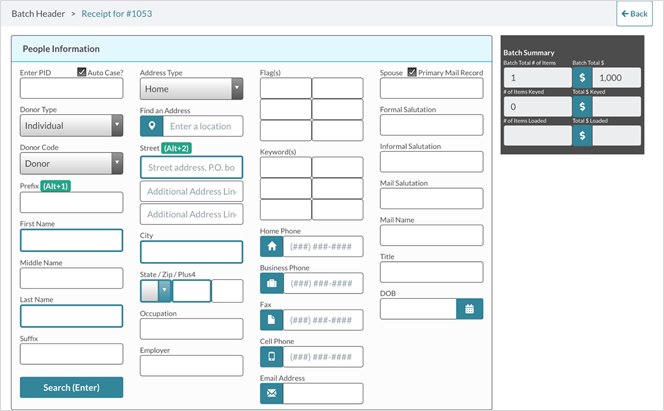Click the Email Address input field
Screen dimensions: 664x411
pyautogui.click(x=323, y=394)
